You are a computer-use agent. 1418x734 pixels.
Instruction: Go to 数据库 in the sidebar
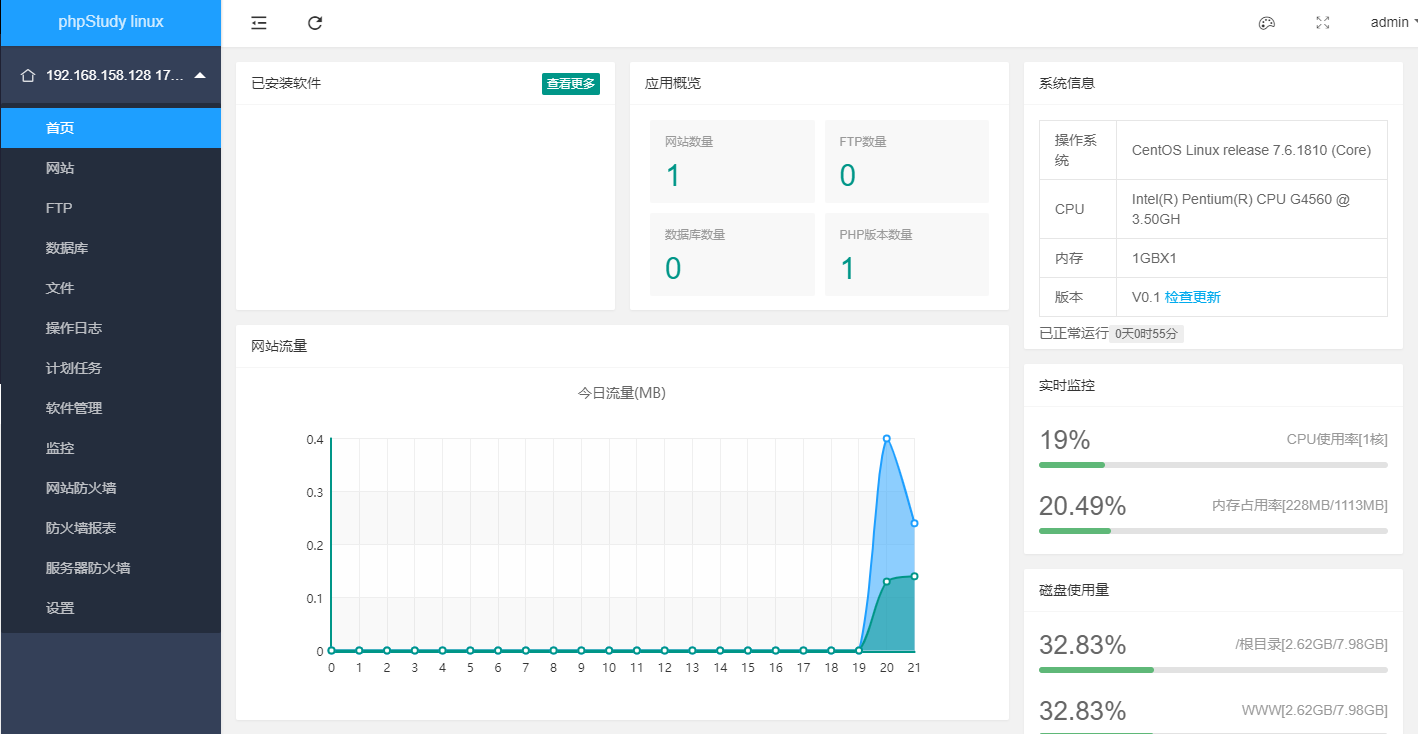click(67, 248)
